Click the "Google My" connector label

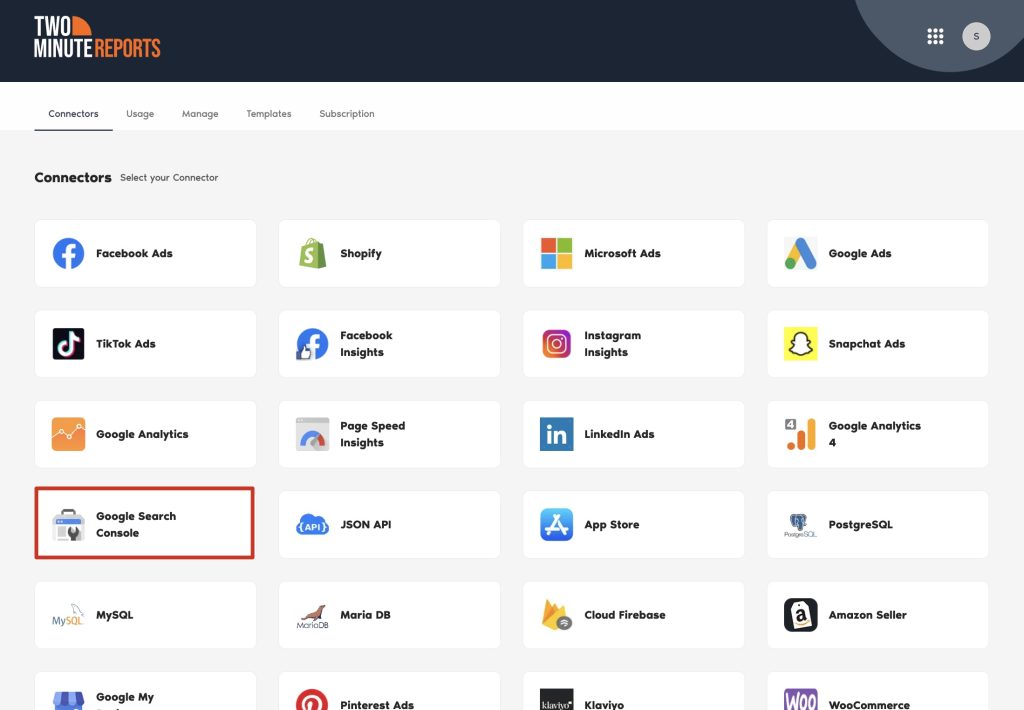pos(125,698)
